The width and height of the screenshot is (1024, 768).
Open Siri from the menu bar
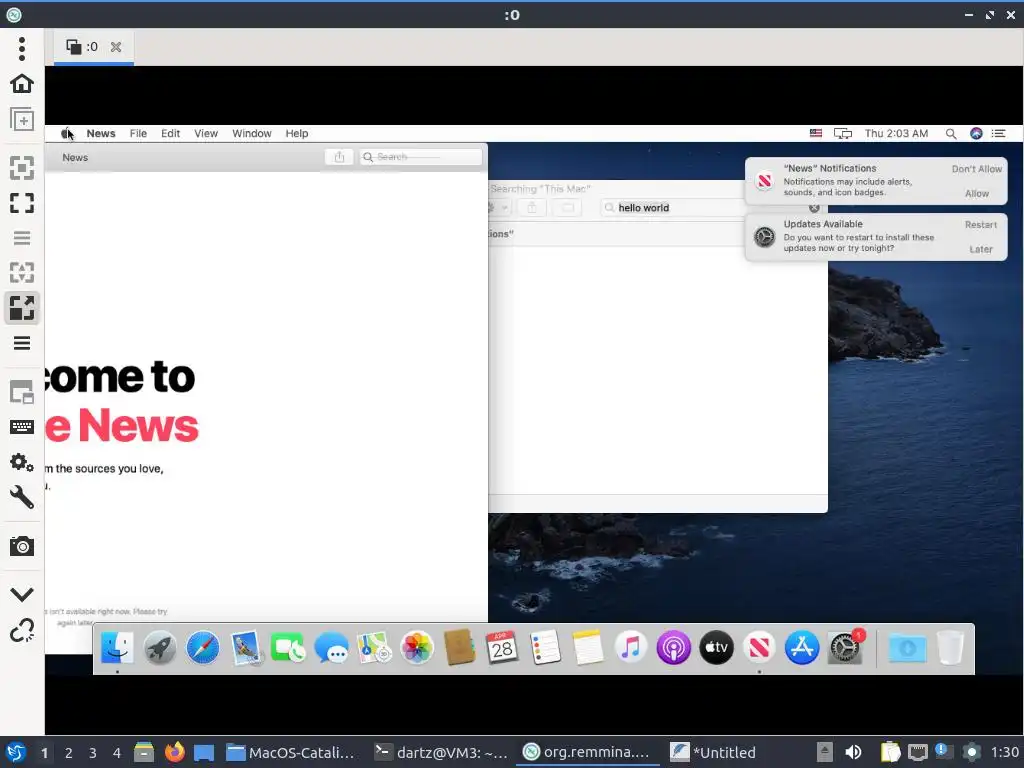click(x=976, y=133)
